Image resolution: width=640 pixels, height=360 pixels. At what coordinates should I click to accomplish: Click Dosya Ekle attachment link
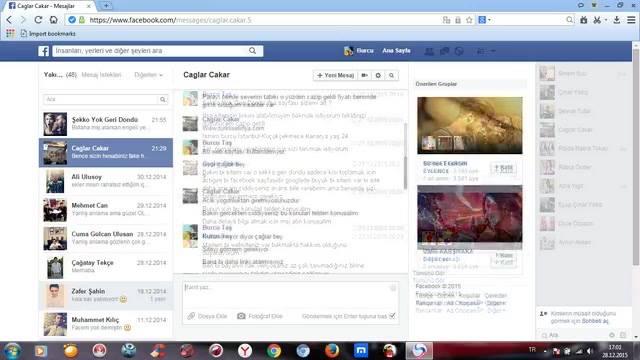207,316
